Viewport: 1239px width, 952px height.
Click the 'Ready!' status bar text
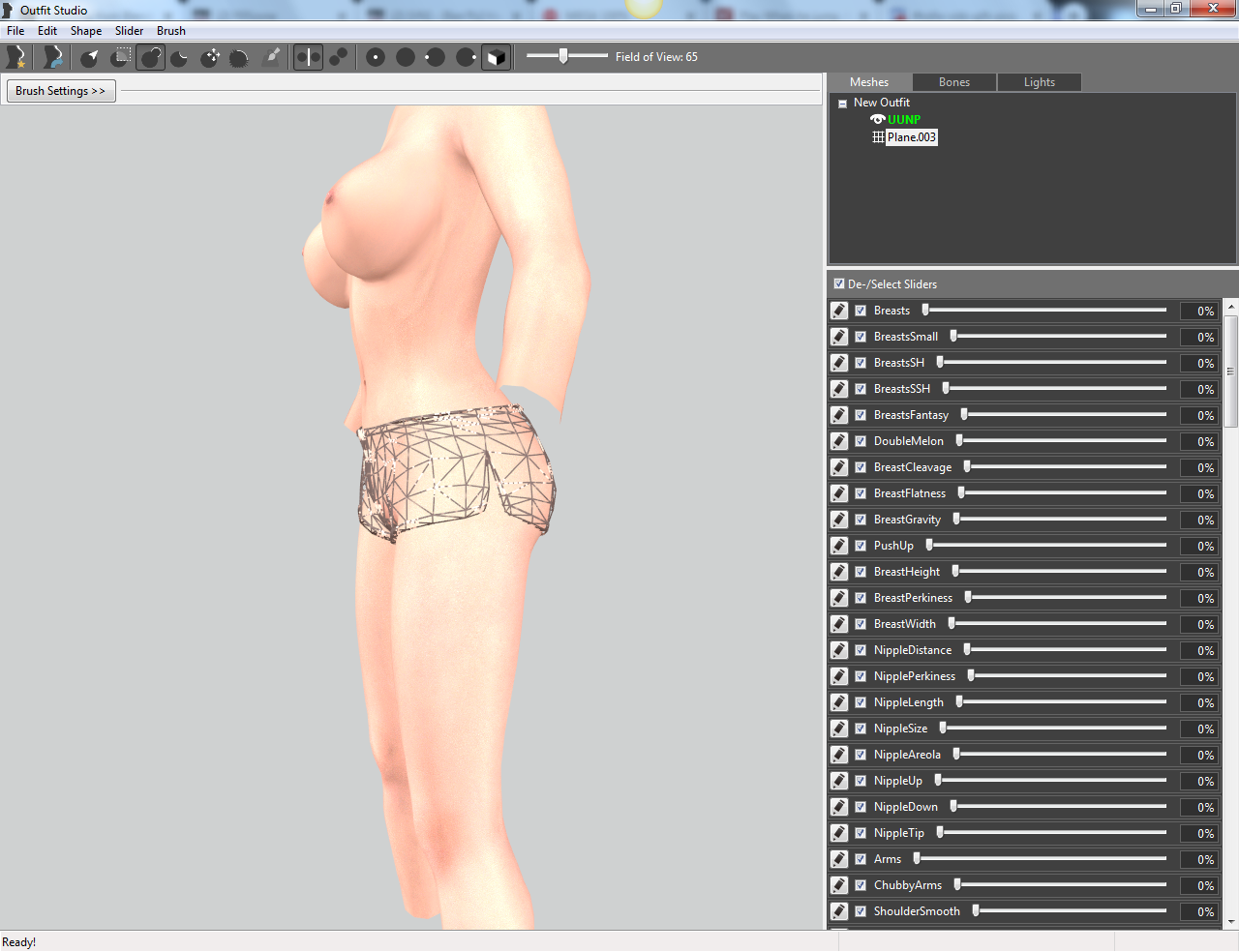19,942
